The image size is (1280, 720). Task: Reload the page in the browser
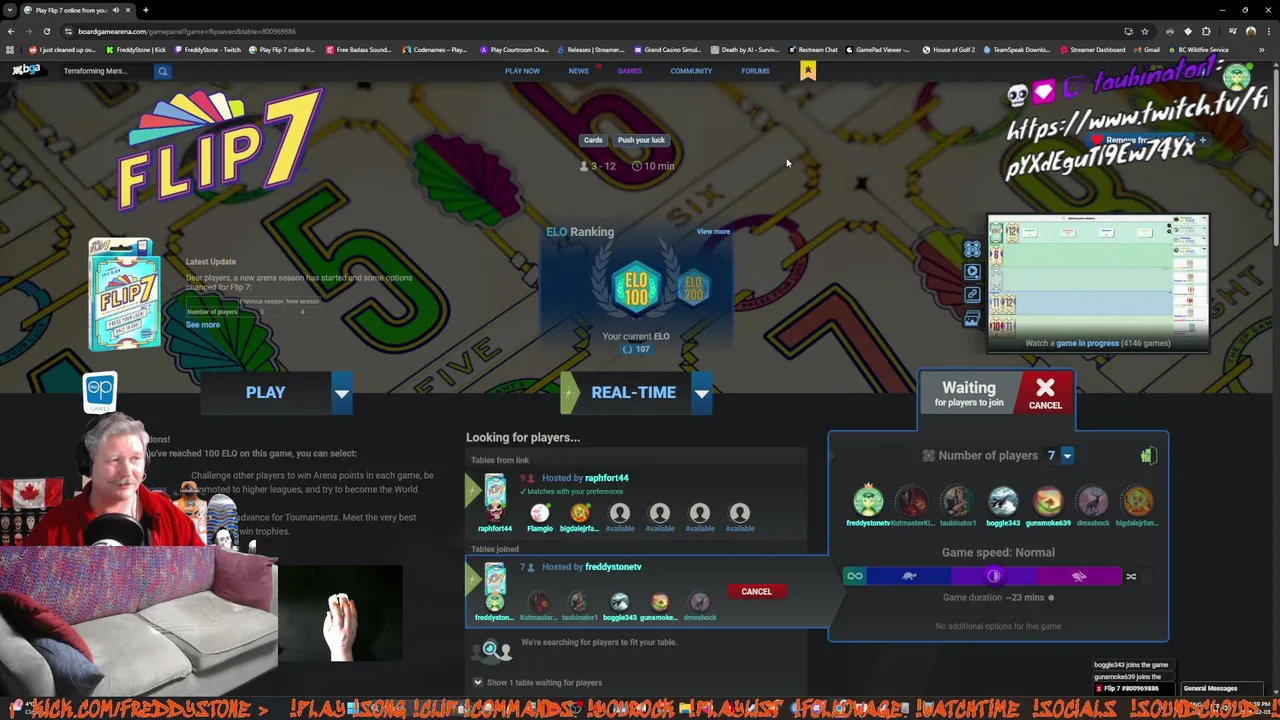pos(46,31)
